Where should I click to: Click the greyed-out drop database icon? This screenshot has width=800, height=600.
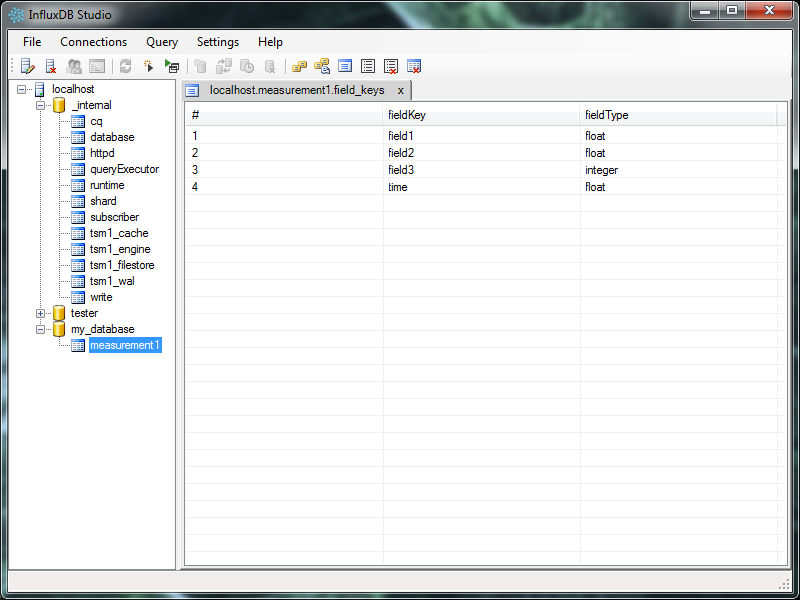point(270,66)
